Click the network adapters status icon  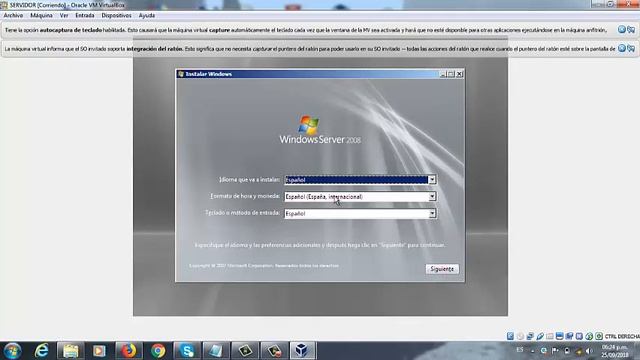[x=530, y=336]
